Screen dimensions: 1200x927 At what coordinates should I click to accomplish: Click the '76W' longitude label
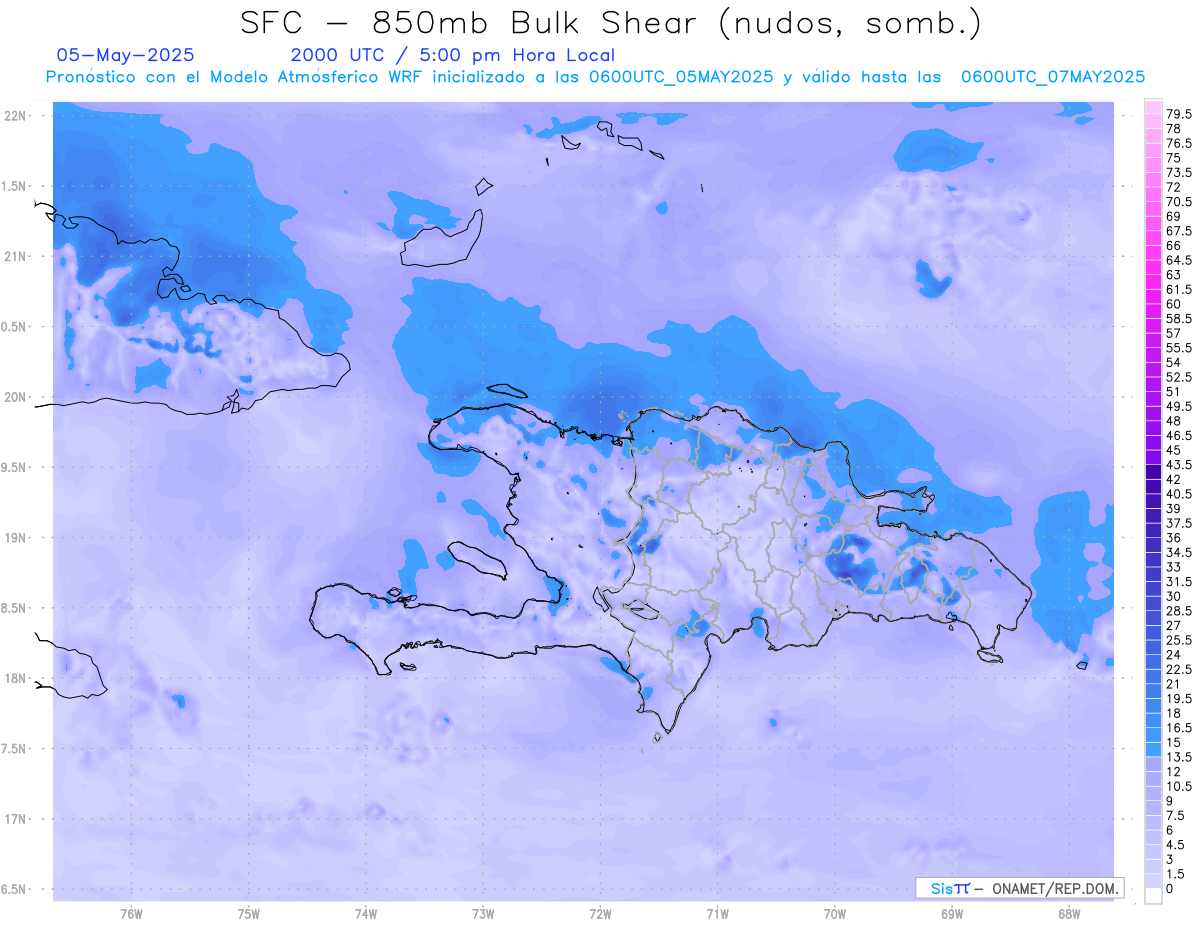131,914
